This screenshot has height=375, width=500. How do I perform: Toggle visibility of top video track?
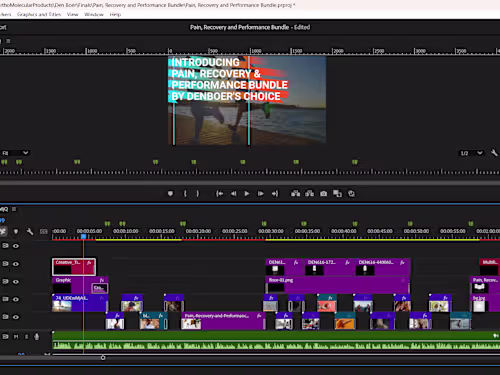(16, 246)
